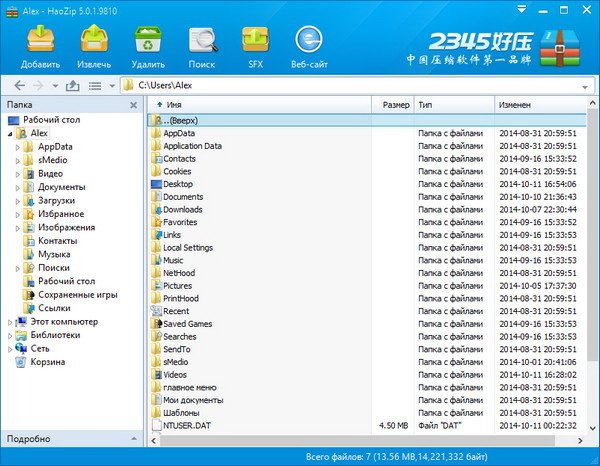Image resolution: width=600 pixels, height=466 pixels.
Task: Select the ..(Вверх) parent row
Action: (x=367, y=120)
